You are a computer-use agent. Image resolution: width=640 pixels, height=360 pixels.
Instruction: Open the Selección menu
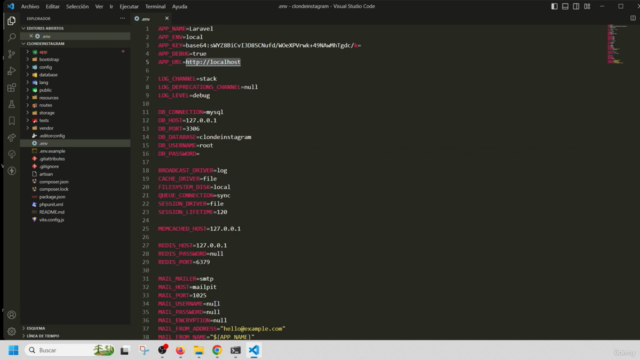click(77, 7)
